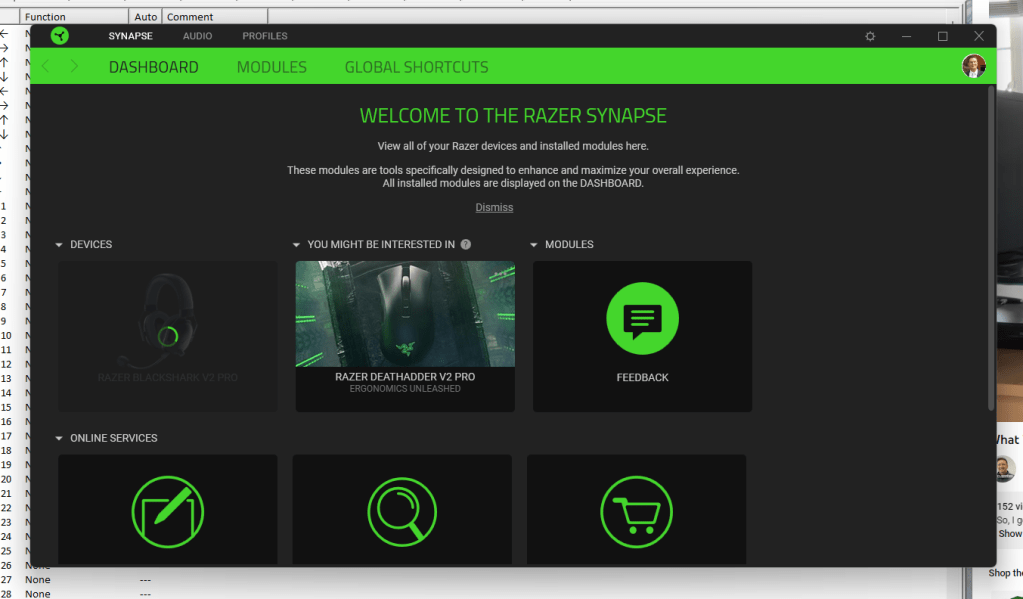Close the Razer Synapse window
The image size is (1023, 599).
(x=979, y=37)
